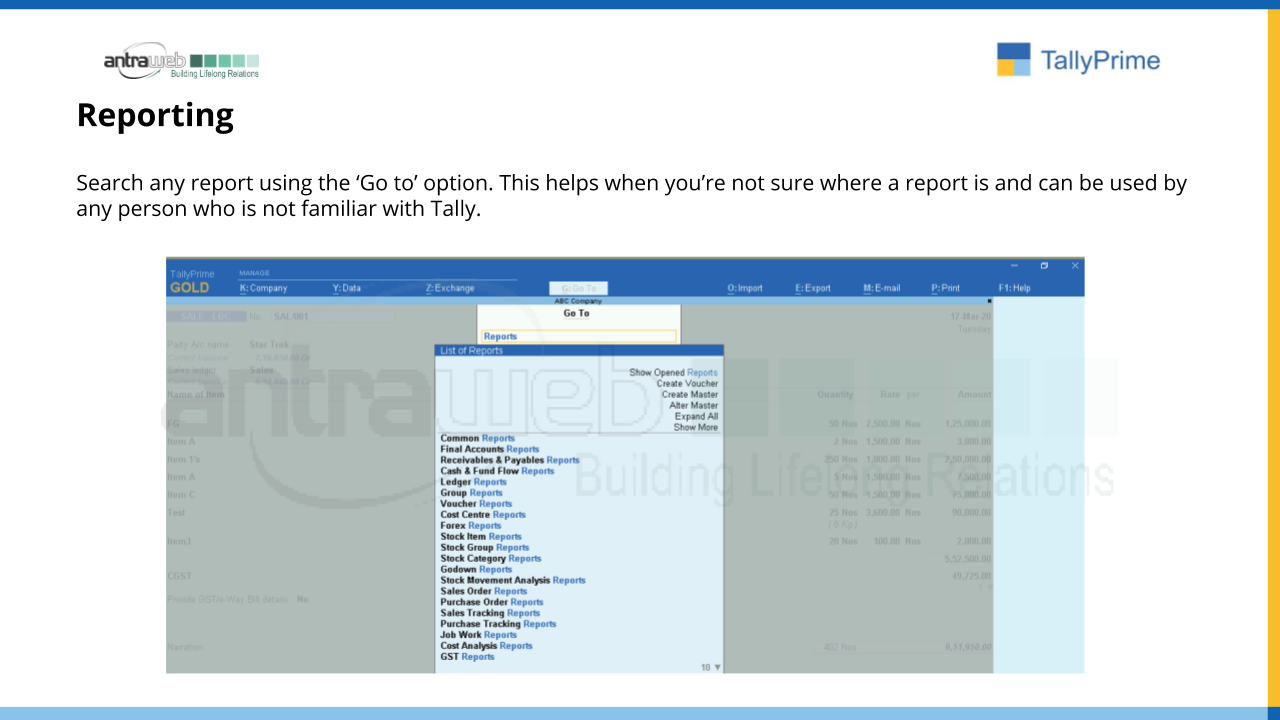Close the TallyPrime window
The width and height of the screenshot is (1280, 720).
(x=1075, y=266)
